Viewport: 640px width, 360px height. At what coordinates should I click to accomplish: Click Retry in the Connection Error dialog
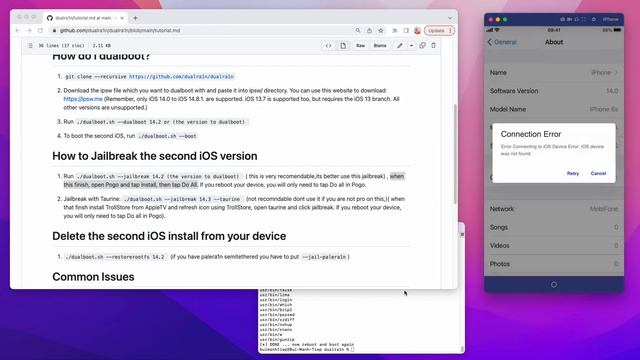[x=573, y=173]
